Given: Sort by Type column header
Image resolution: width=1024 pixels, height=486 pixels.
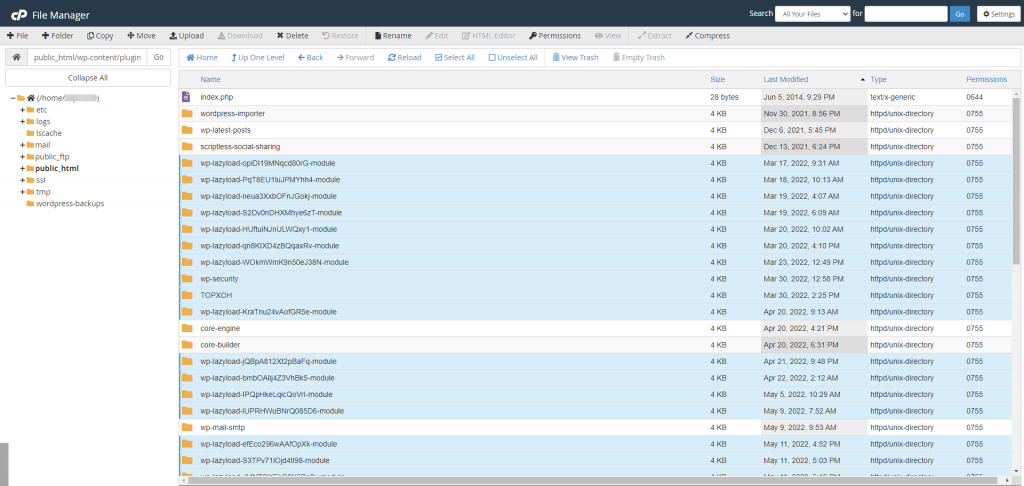Looking at the screenshot, I should 878,80.
